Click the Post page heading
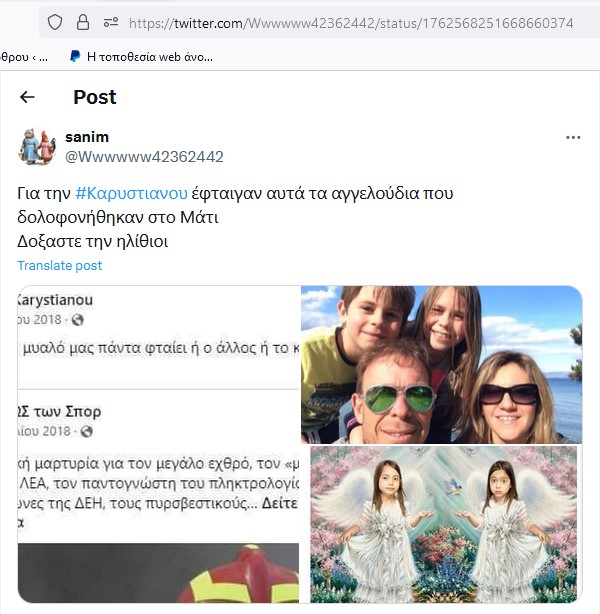 (x=95, y=97)
